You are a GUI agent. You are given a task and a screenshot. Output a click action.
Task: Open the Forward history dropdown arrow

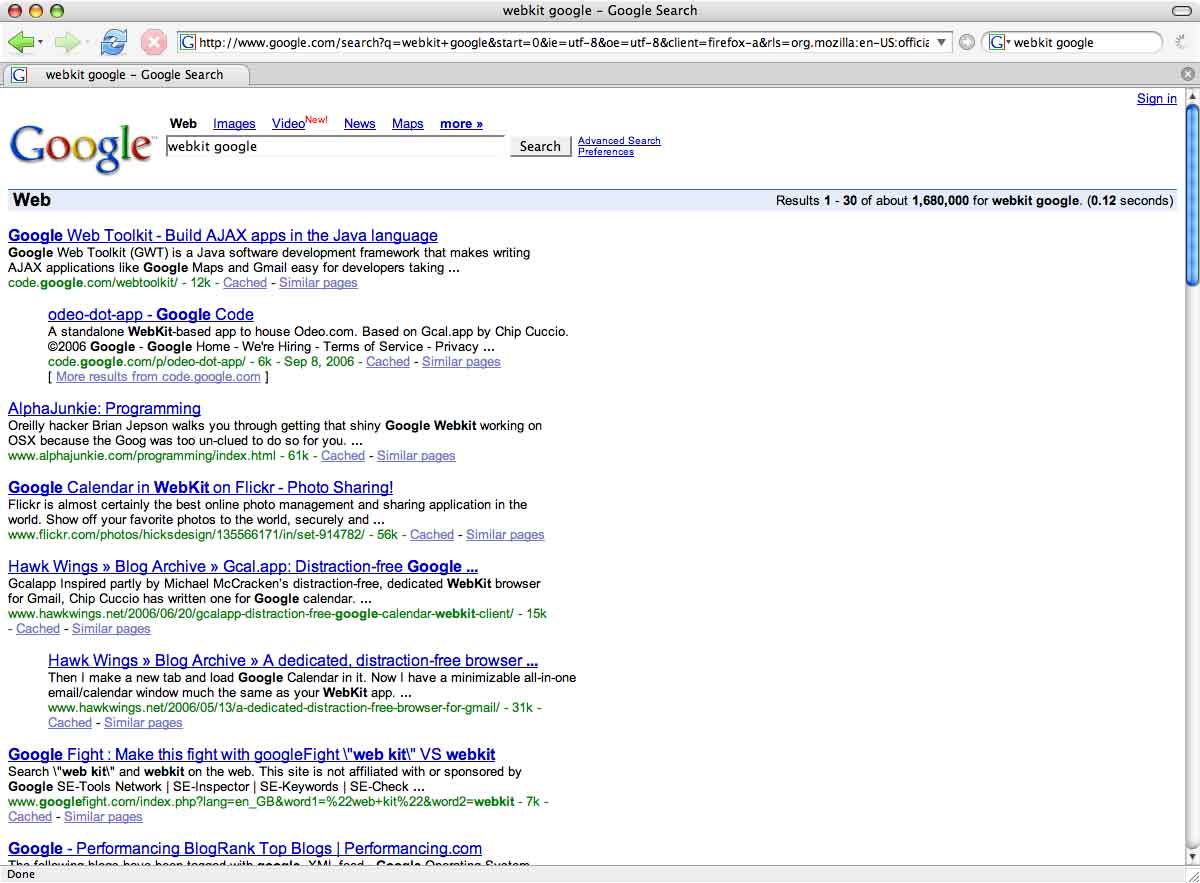[x=87, y=43]
